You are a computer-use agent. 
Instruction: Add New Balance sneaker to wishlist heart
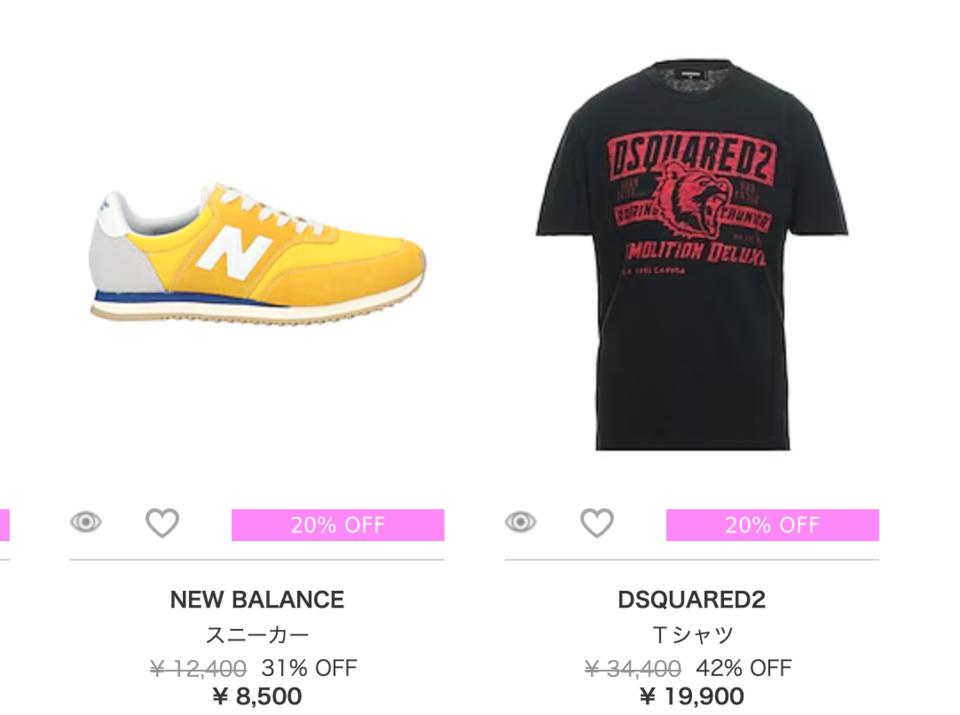(162, 523)
